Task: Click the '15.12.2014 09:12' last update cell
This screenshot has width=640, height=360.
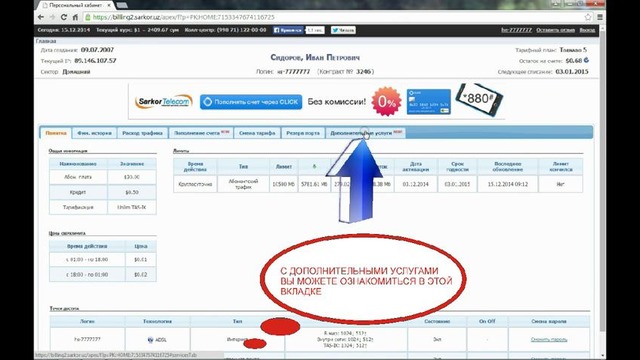Action: coord(508,184)
